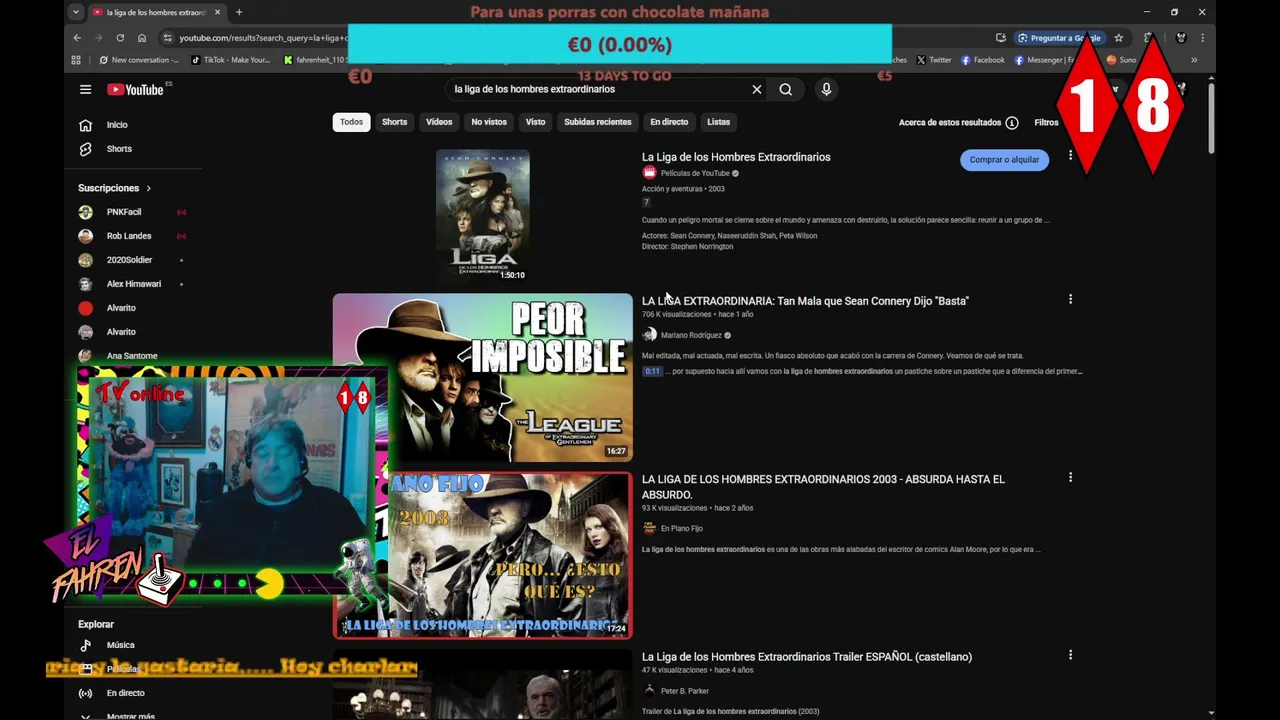Open the Suno bookmark
Image resolution: width=1280 pixels, height=720 pixels.
click(x=1121, y=60)
